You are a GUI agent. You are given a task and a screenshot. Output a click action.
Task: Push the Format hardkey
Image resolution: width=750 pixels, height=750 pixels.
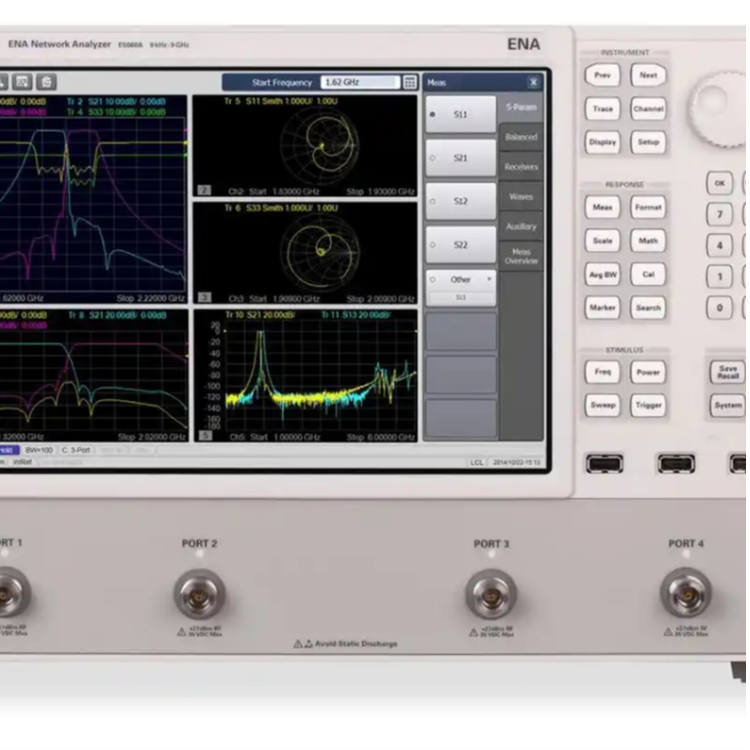pos(648,207)
